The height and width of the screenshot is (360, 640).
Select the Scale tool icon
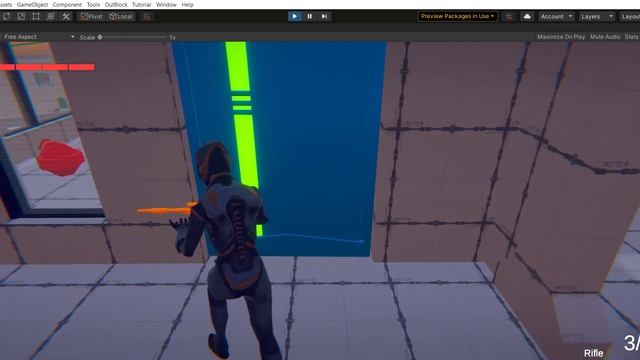point(21,16)
